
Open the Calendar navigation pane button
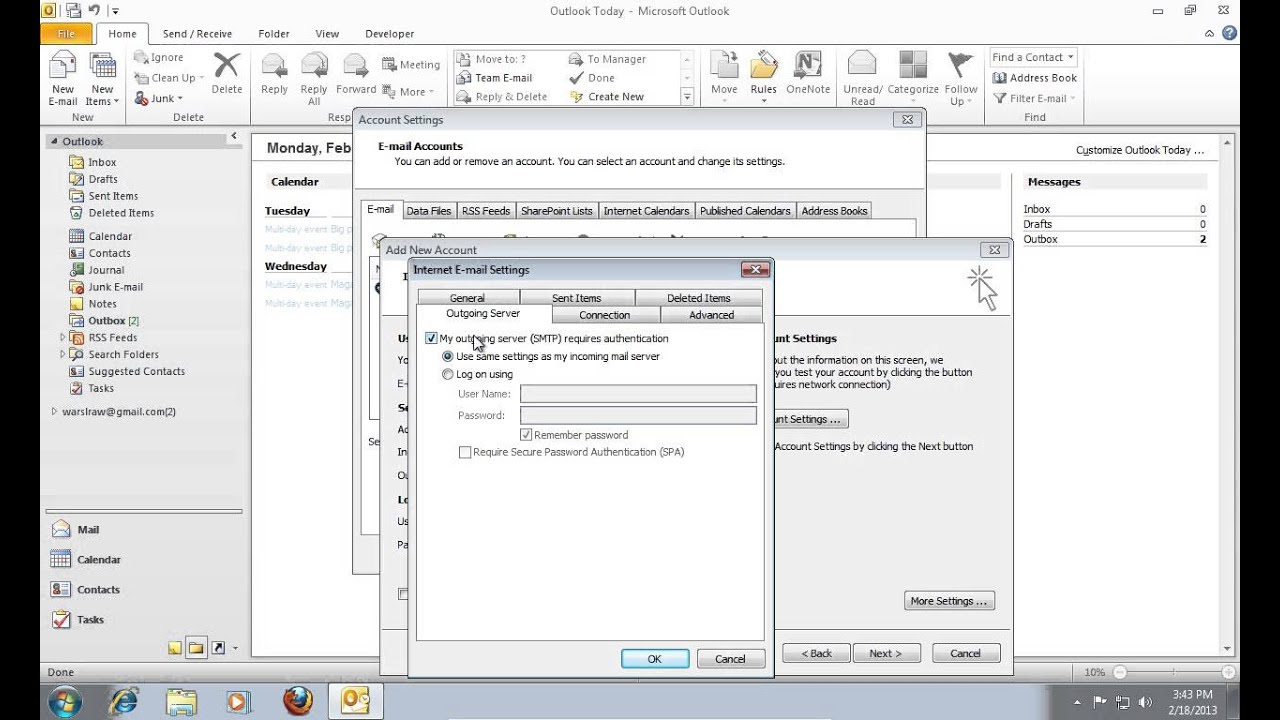click(x=144, y=560)
